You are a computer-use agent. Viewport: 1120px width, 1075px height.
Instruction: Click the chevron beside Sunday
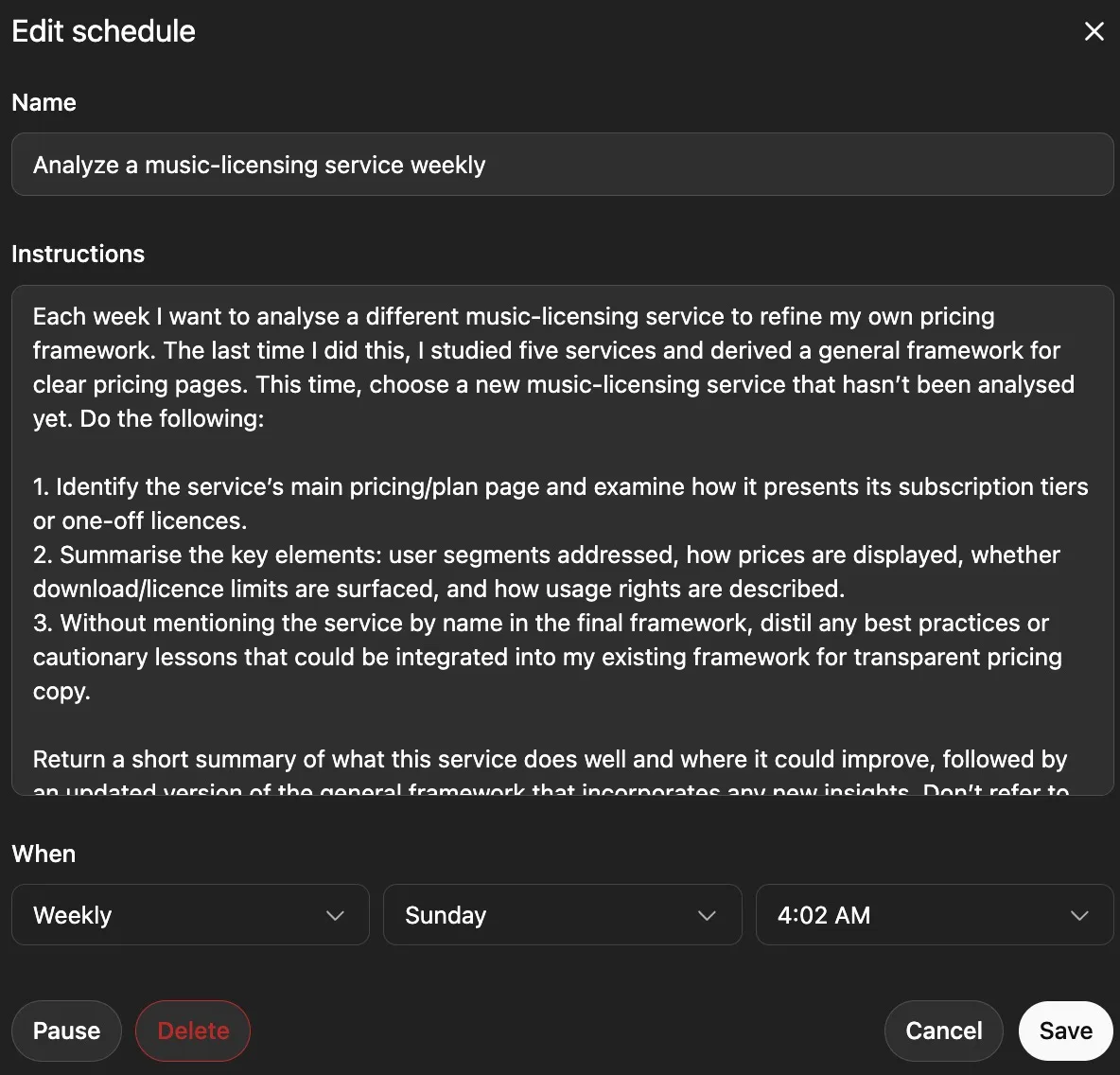[x=706, y=916]
